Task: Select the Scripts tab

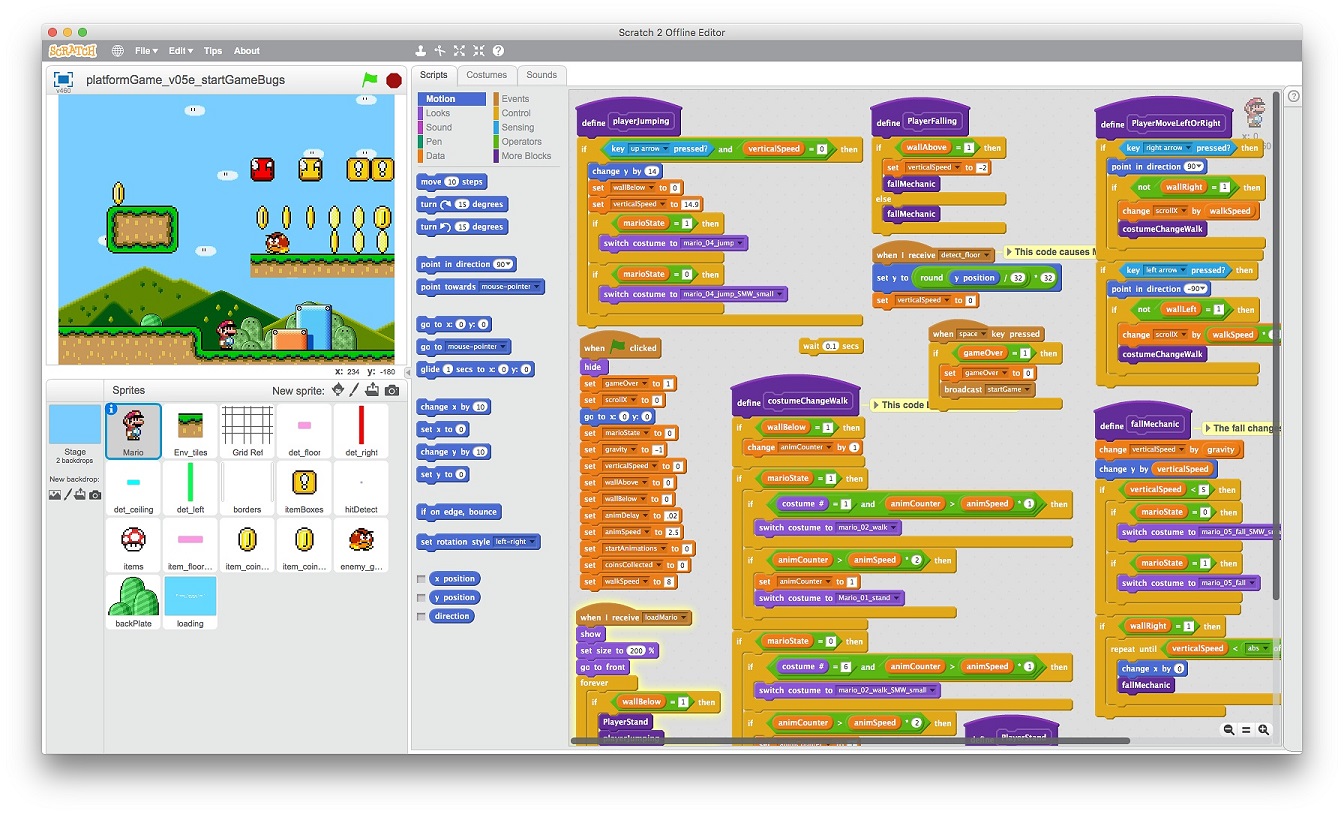Action: click(434, 75)
